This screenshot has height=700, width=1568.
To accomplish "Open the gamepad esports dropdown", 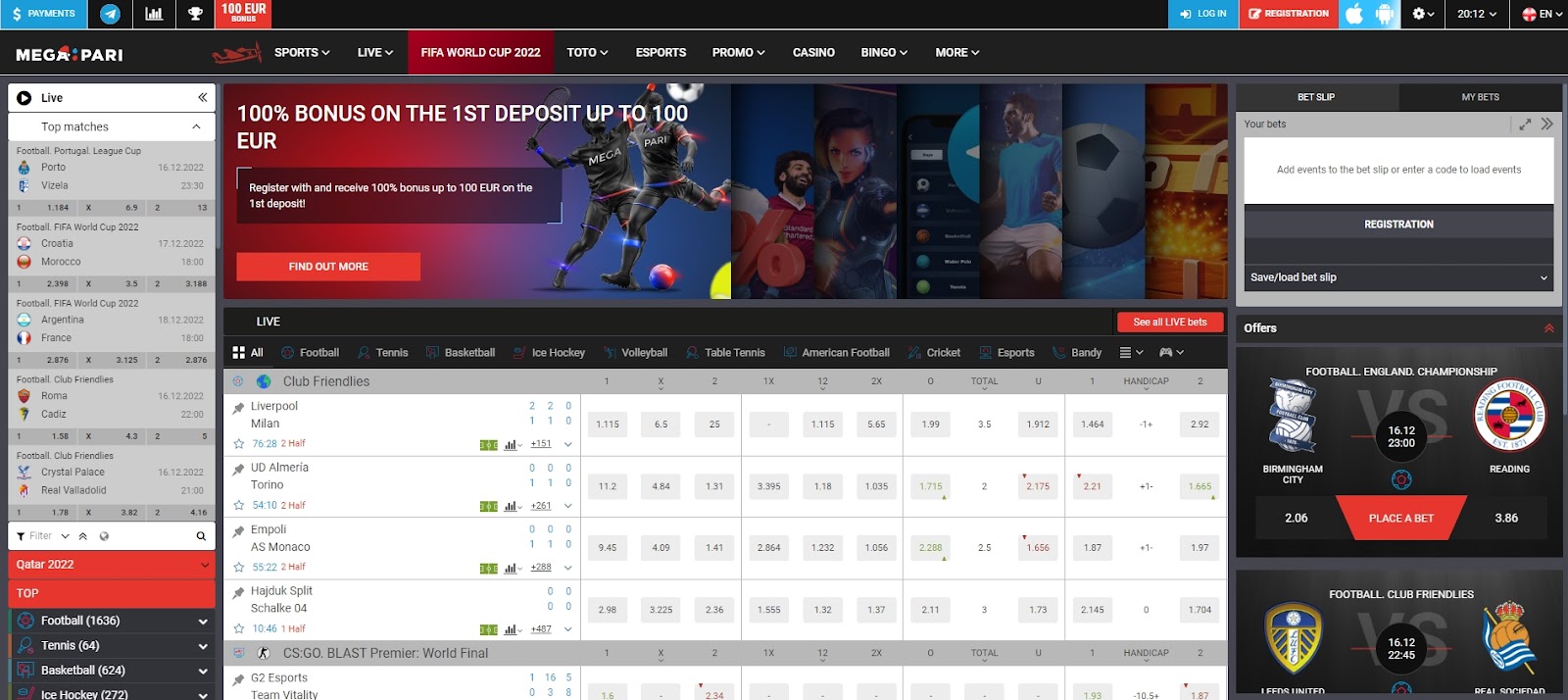I will [1171, 353].
